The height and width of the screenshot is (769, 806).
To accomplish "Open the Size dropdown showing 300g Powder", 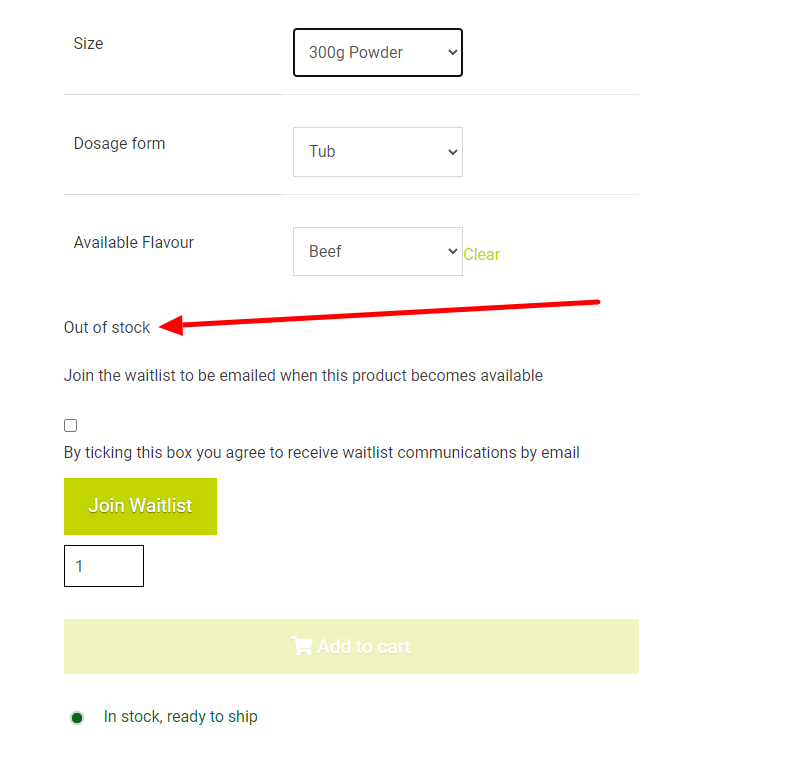I will [378, 52].
